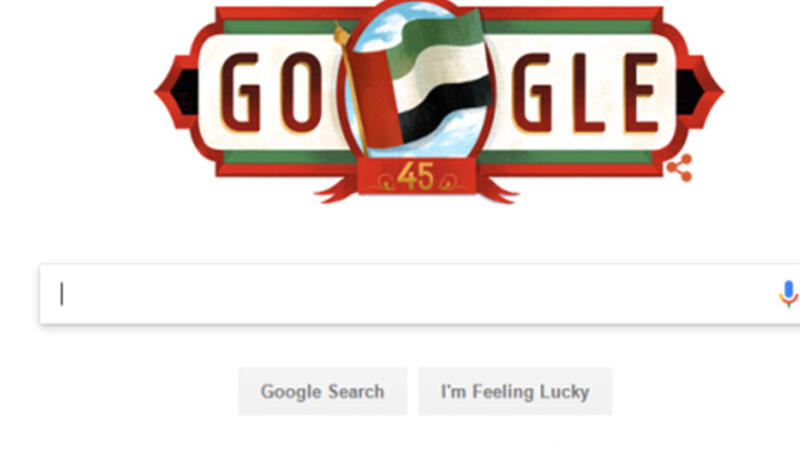Click the "E" letter ending the doodle
This screenshot has width=800, height=450.
coord(641,93)
